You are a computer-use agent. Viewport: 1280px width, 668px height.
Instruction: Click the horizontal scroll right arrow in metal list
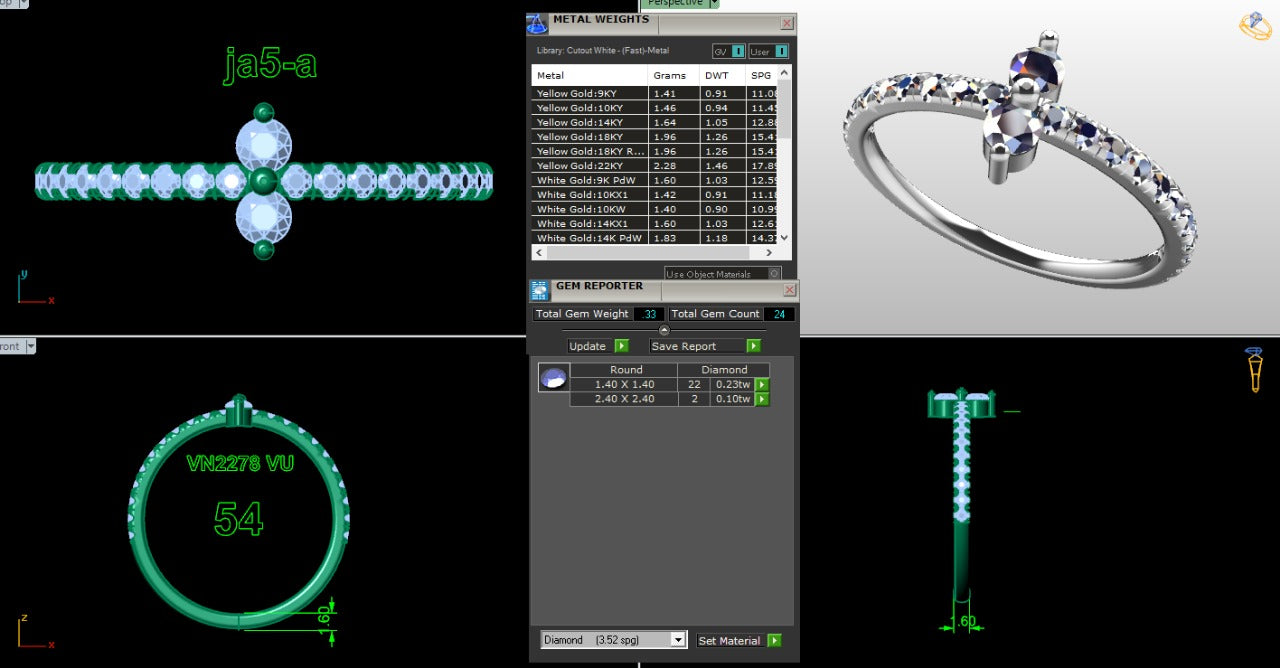[771, 253]
